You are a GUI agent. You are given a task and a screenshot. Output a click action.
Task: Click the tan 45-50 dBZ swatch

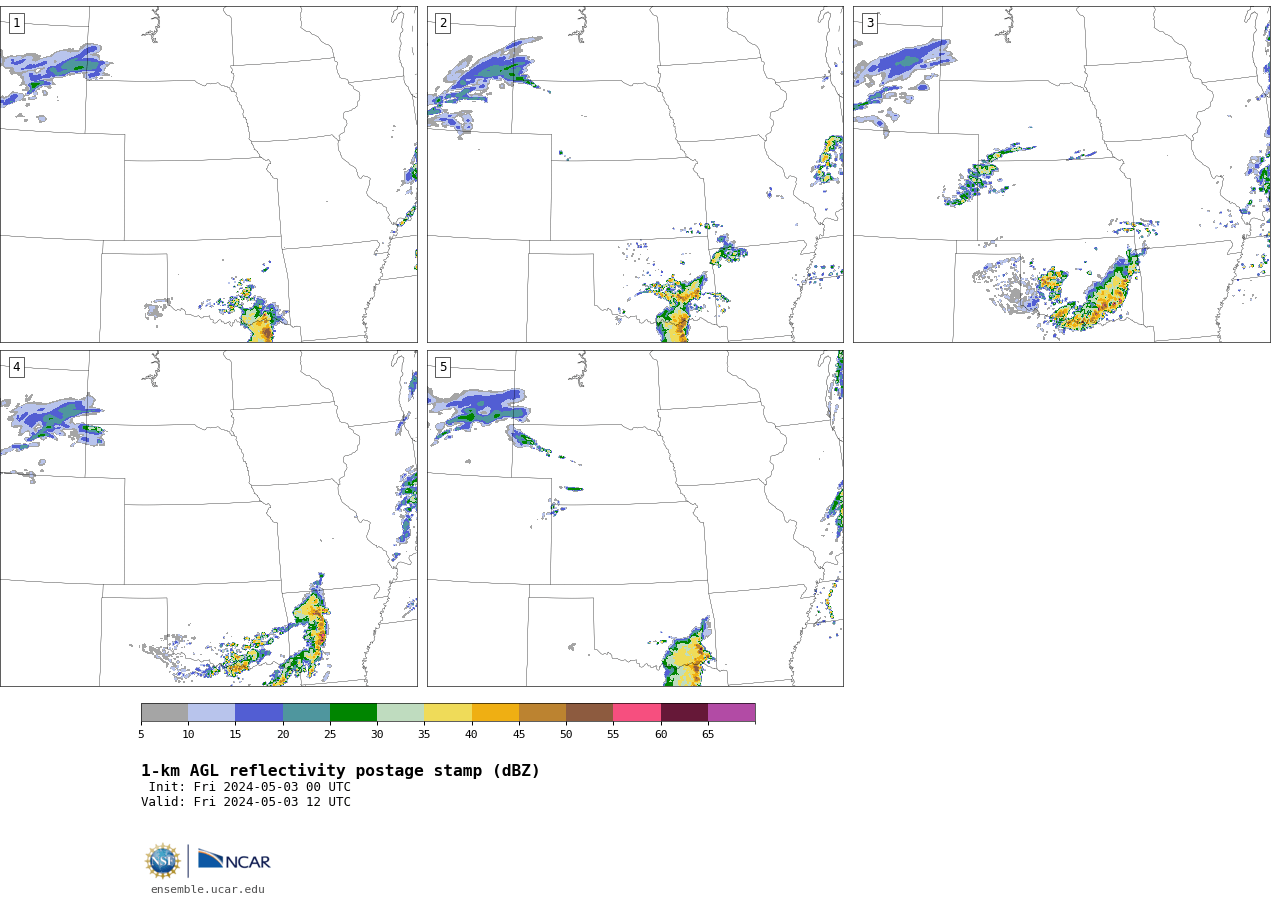point(542,713)
